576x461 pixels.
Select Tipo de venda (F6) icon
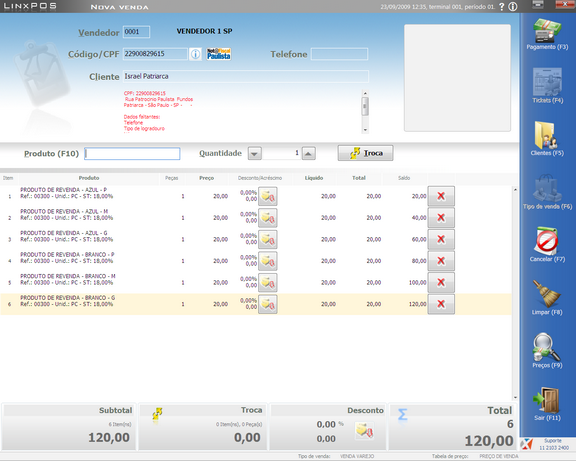[x=547, y=192]
